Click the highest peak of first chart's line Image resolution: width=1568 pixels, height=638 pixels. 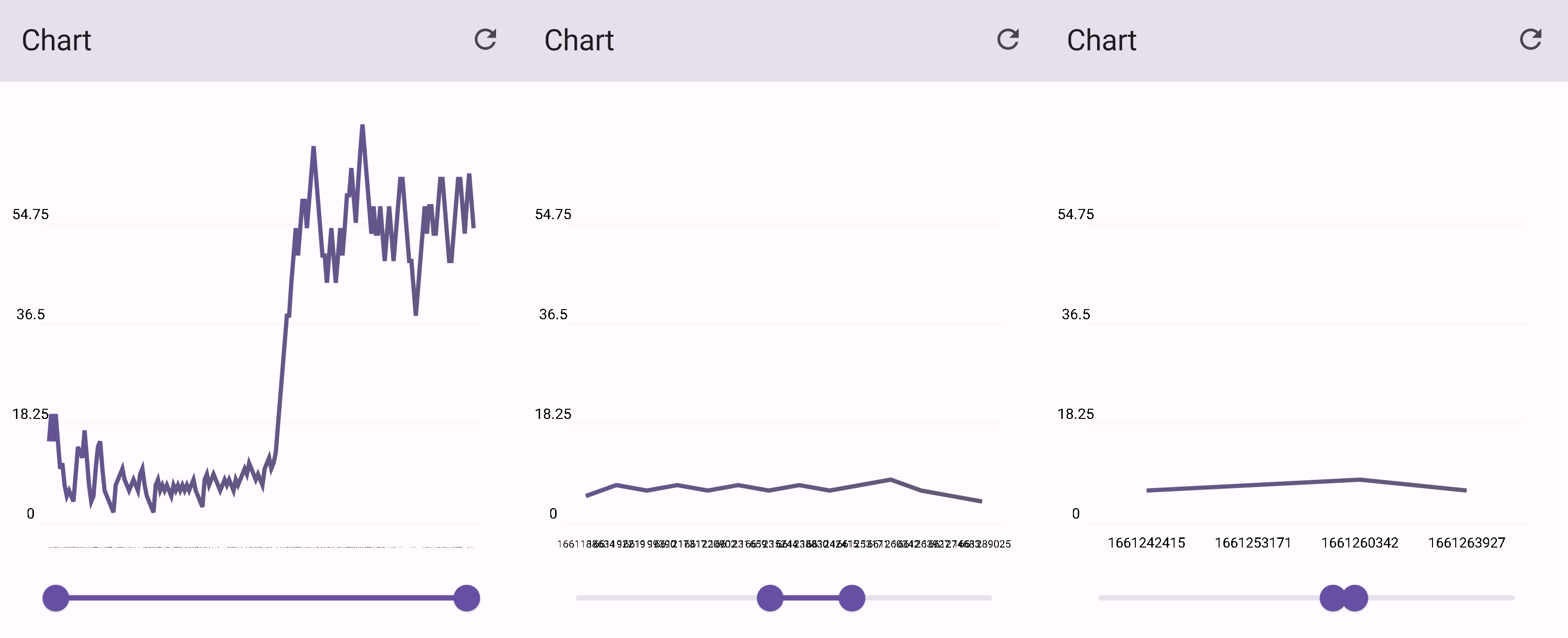[362, 127]
